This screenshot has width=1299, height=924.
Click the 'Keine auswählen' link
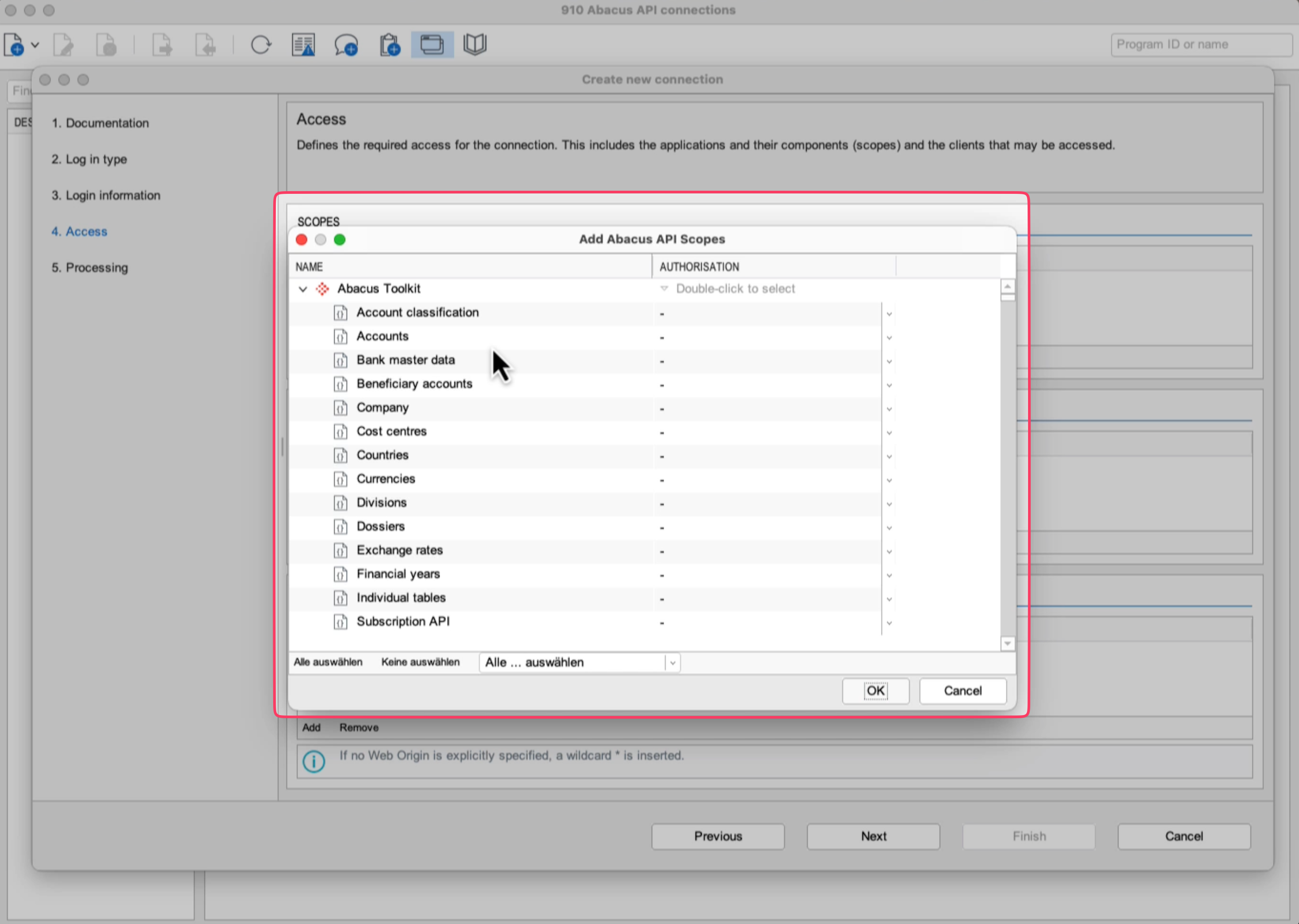tap(420, 662)
